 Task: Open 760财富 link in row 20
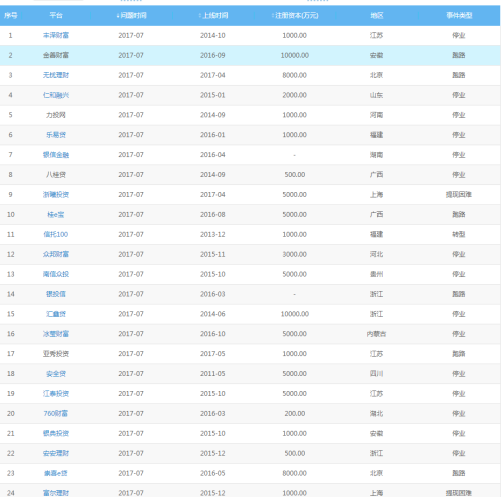coord(56,413)
